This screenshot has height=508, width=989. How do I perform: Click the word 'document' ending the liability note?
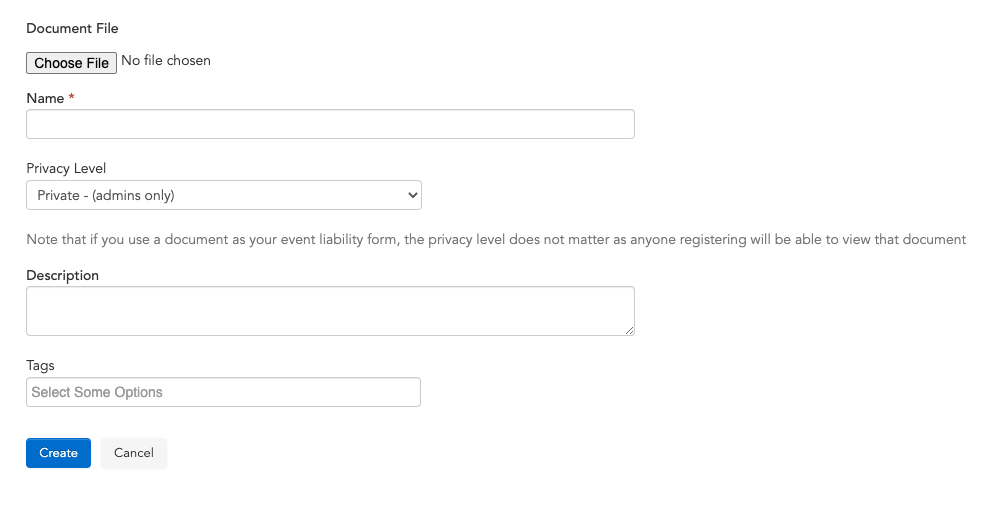pyautogui.click(x=934, y=240)
